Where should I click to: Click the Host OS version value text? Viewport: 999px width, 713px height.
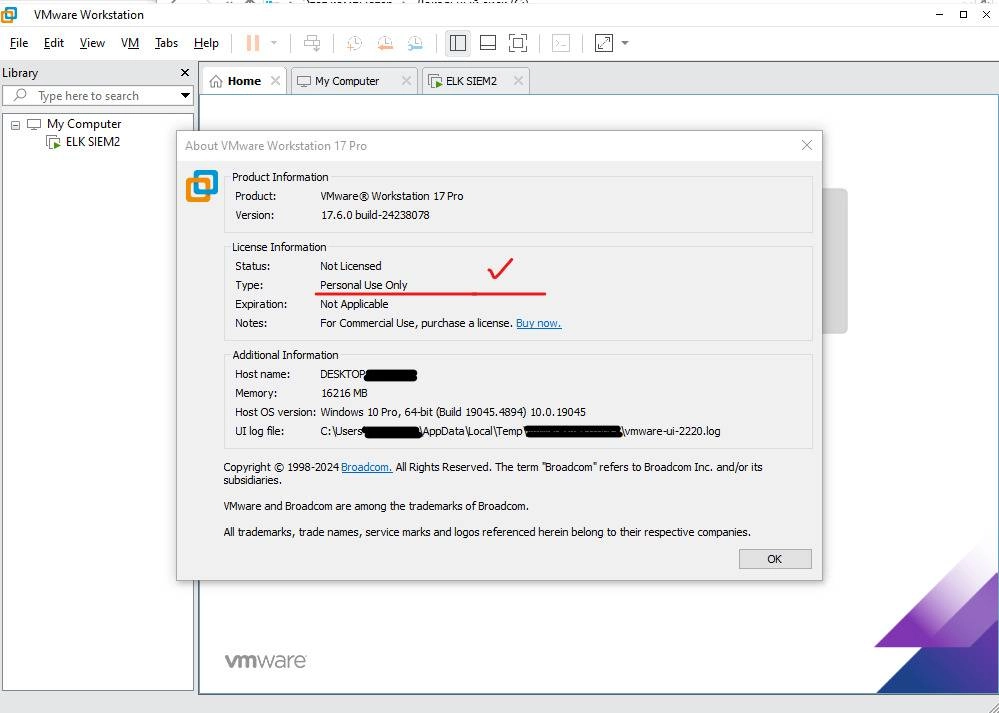(453, 412)
